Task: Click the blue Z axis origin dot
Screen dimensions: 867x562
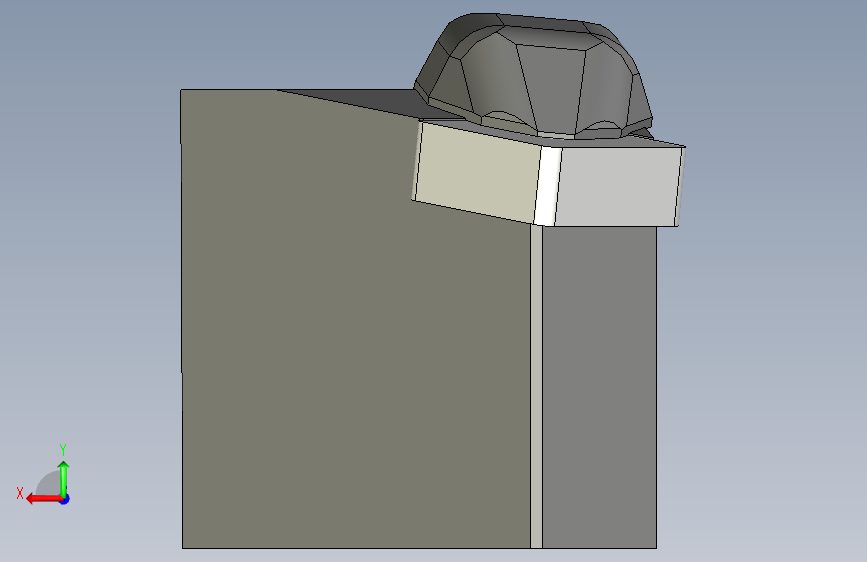Action: [x=65, y=499]
